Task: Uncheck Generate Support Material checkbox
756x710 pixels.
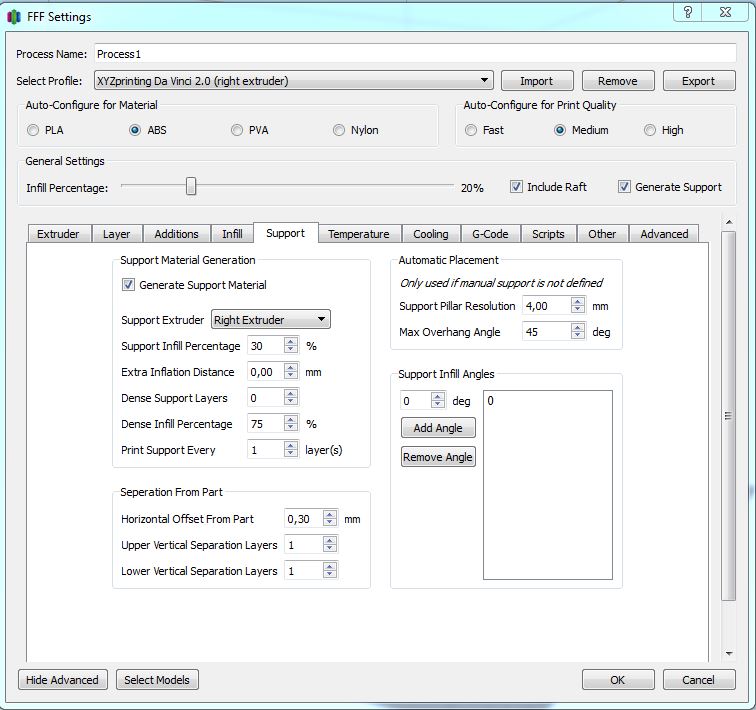Action: (128, 285)
